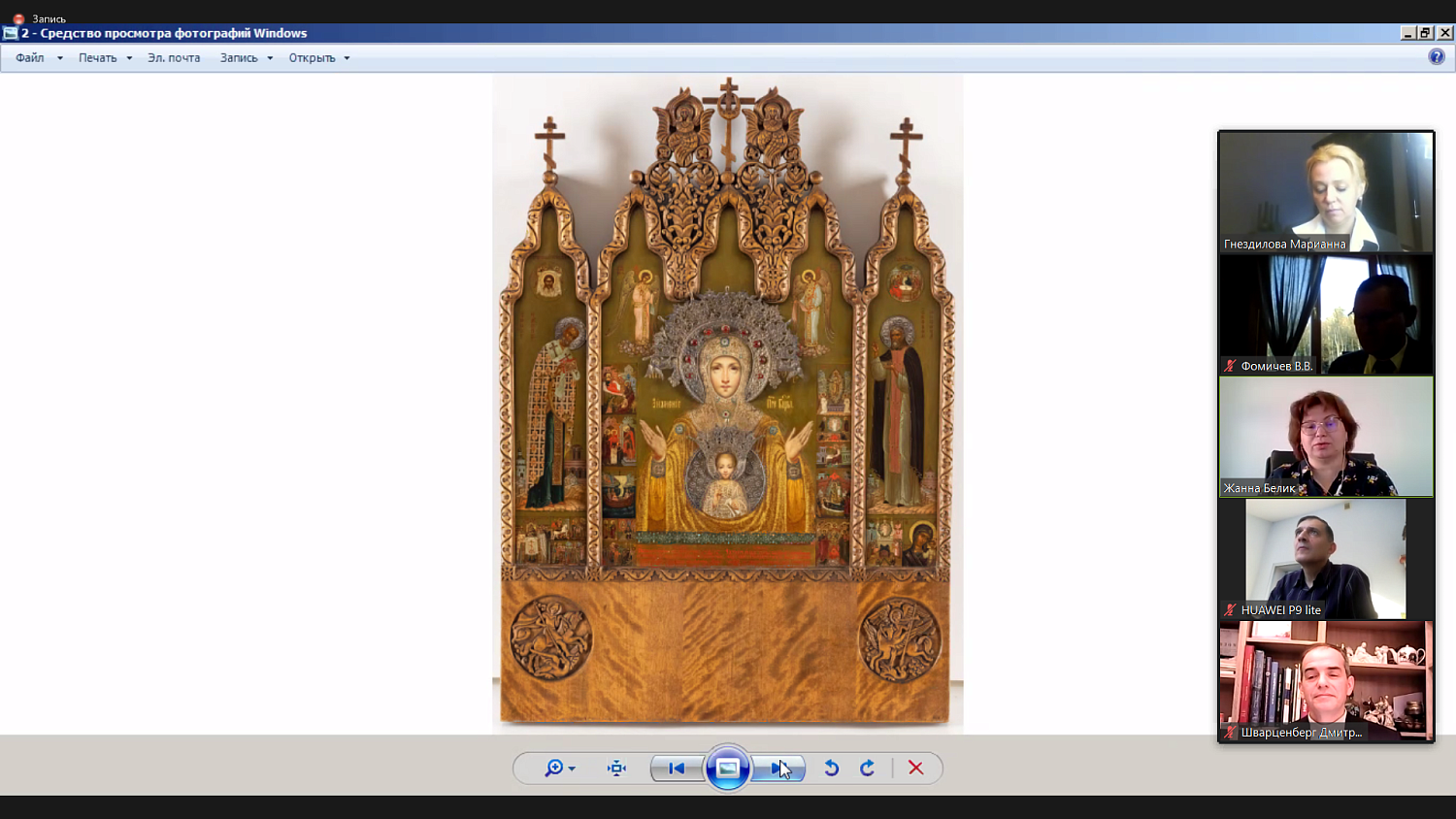Viewport: 1456px width, 819px height.
Task: Open the zoom magnifier control
Action: [x=555, y=768]
